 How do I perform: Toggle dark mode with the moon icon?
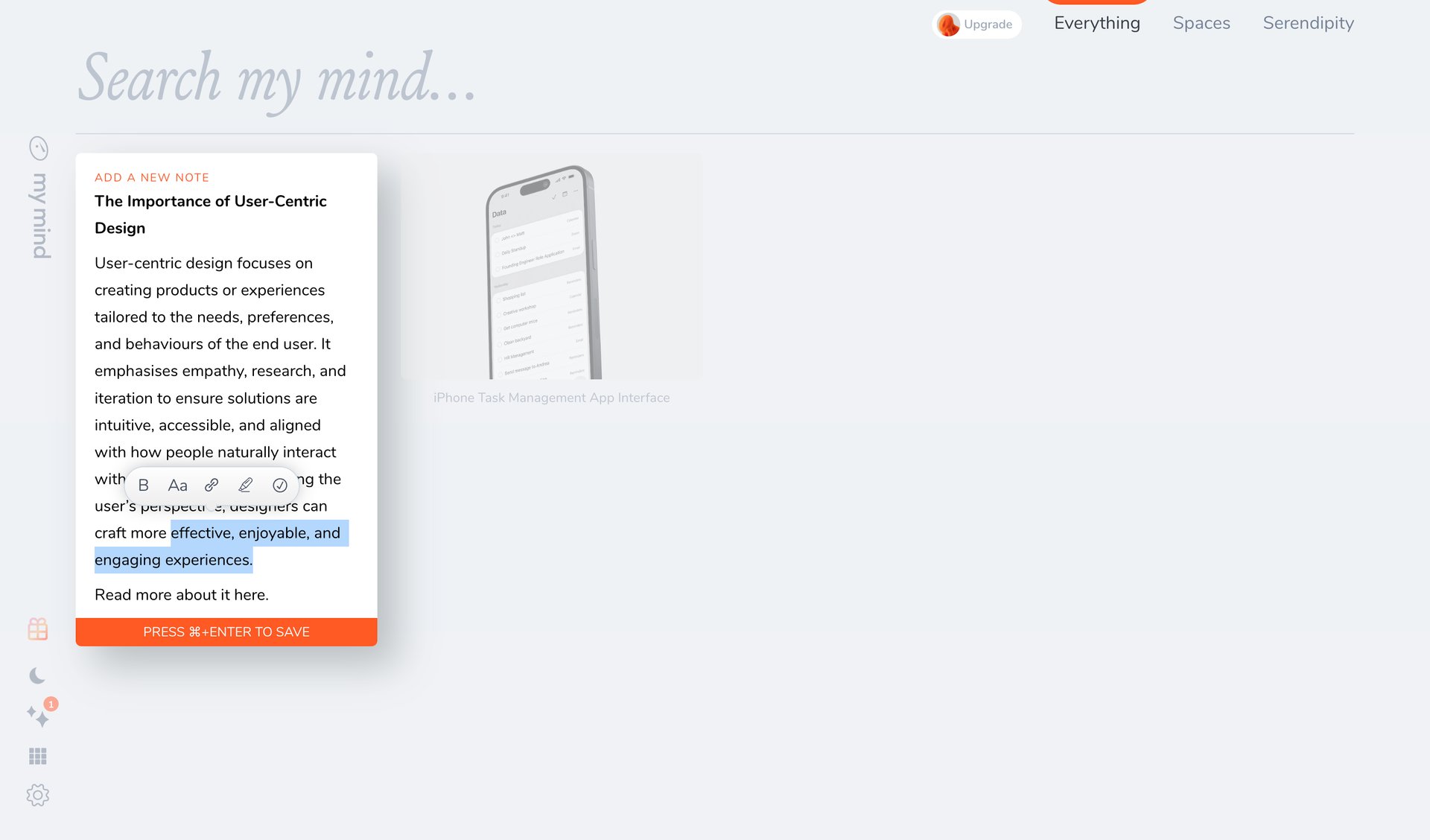click(36, 676)
